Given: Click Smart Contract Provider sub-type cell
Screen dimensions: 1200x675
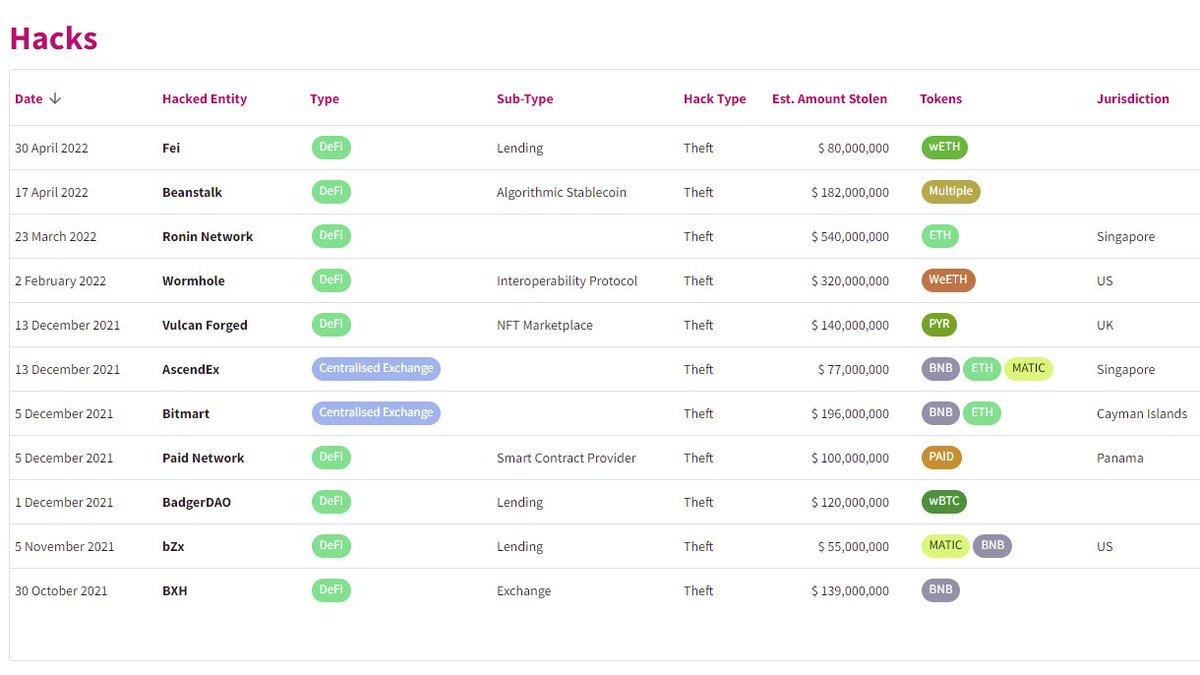Looking at the screenshot, I should pos(567,458).
